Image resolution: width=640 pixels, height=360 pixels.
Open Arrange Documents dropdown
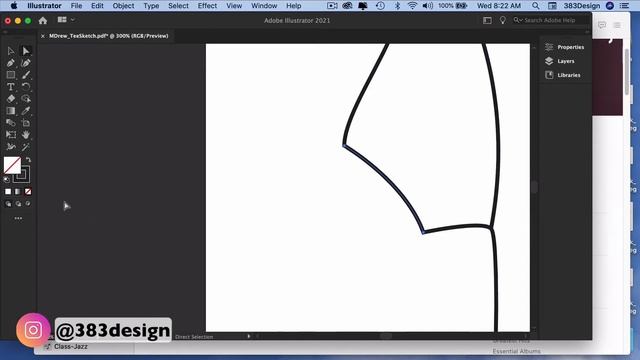[x=66, y=20]
